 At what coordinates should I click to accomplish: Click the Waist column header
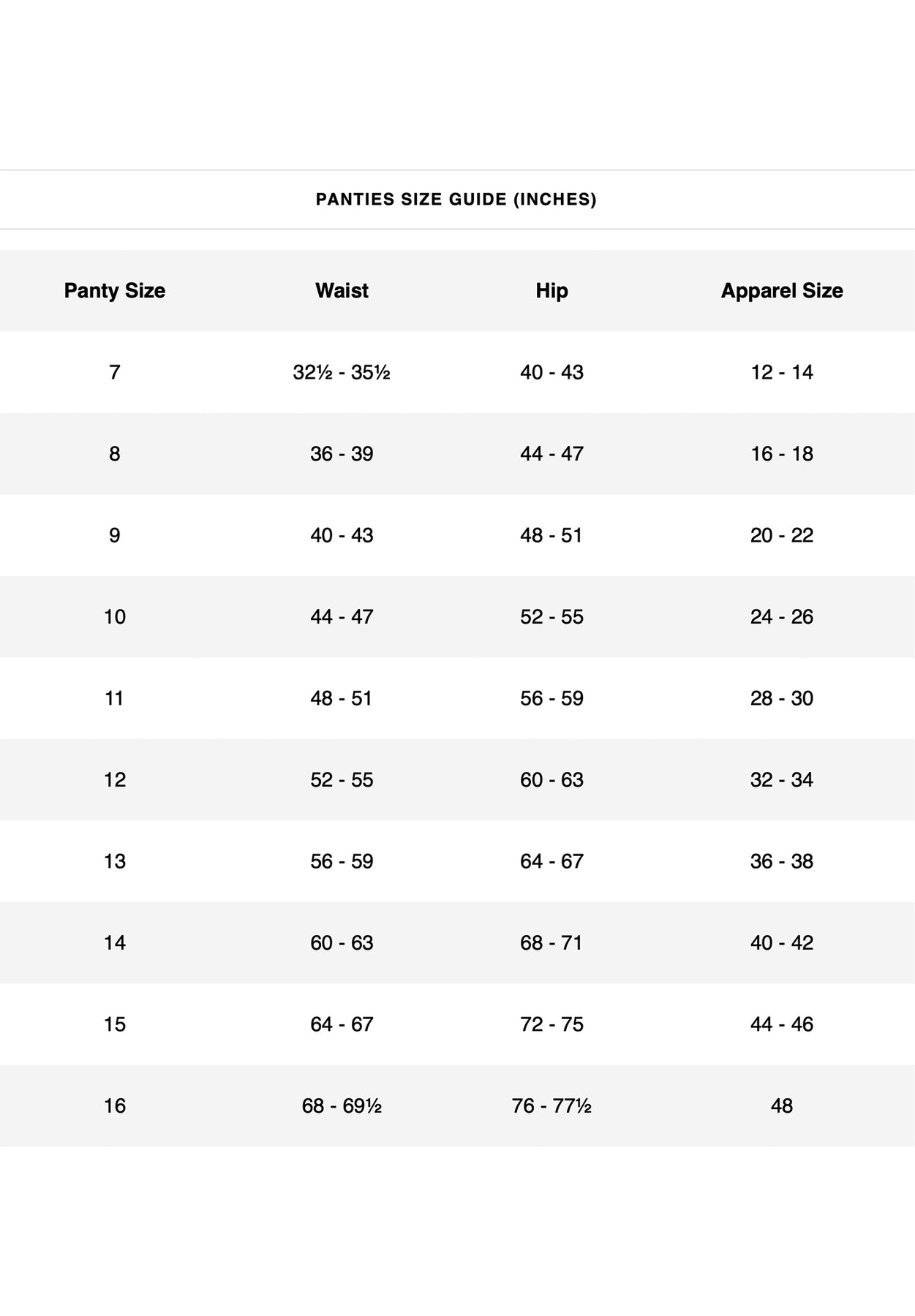[342, 291]
